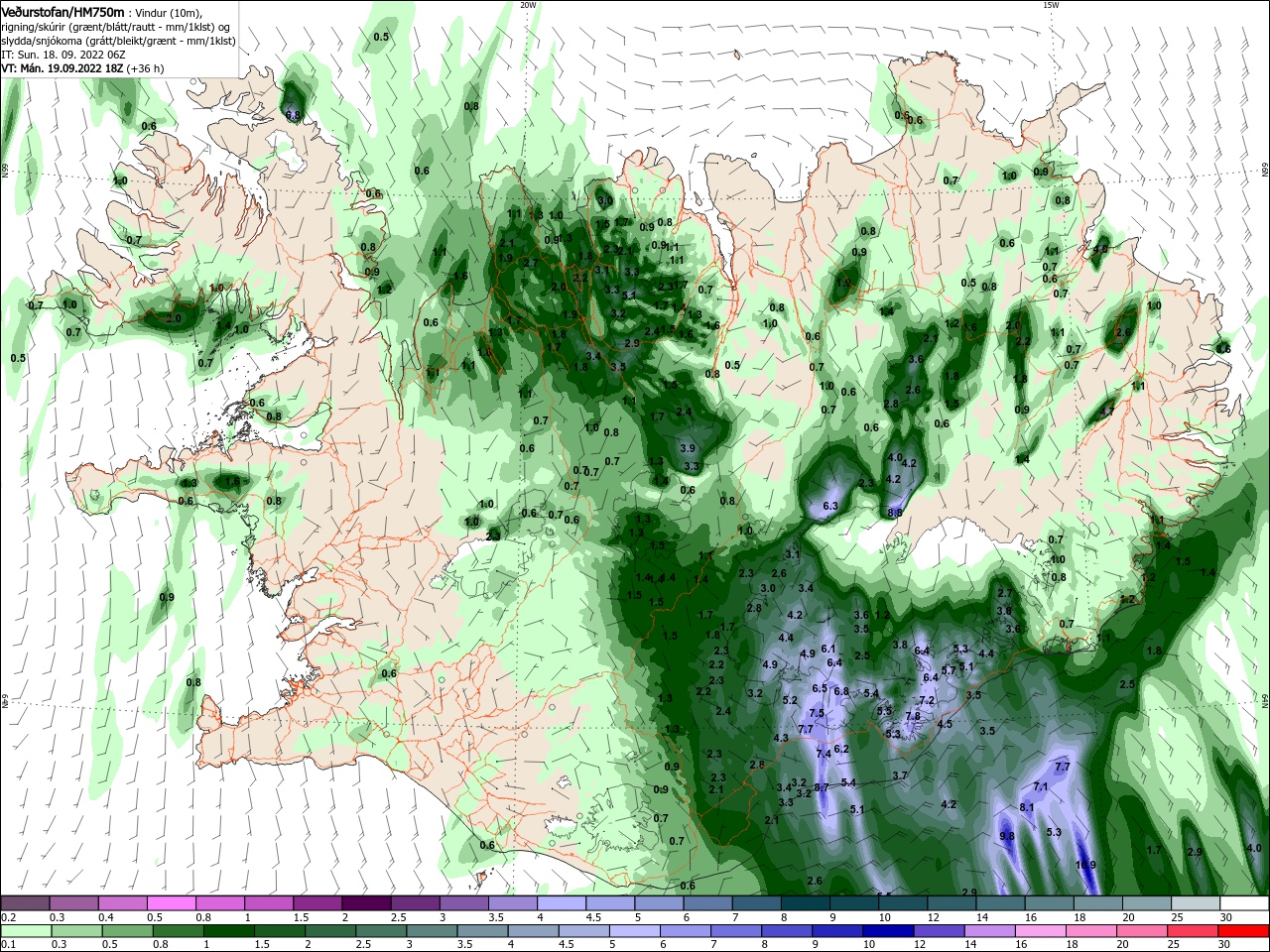Click the 0.1 label in the lower legend
The height and width of the screenshot is (952, 1270).
9,945
